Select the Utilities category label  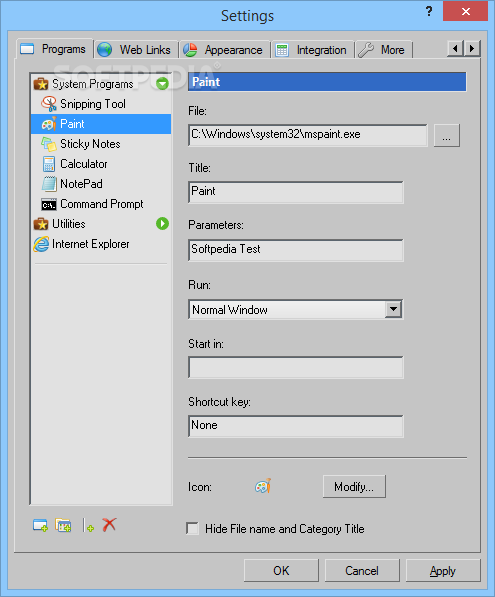tap(69, 224)
